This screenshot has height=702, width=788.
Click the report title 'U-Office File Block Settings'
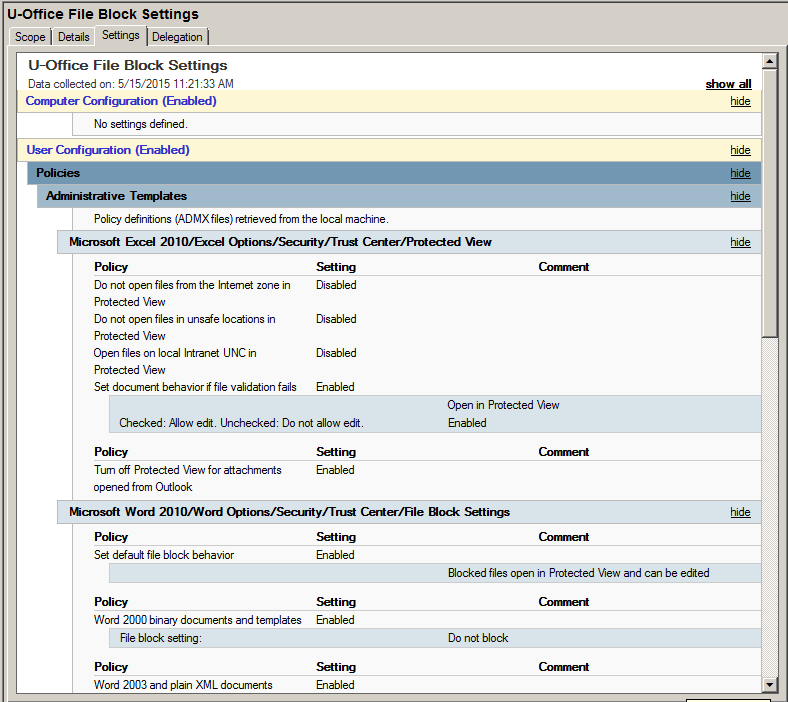click(128, 65)
